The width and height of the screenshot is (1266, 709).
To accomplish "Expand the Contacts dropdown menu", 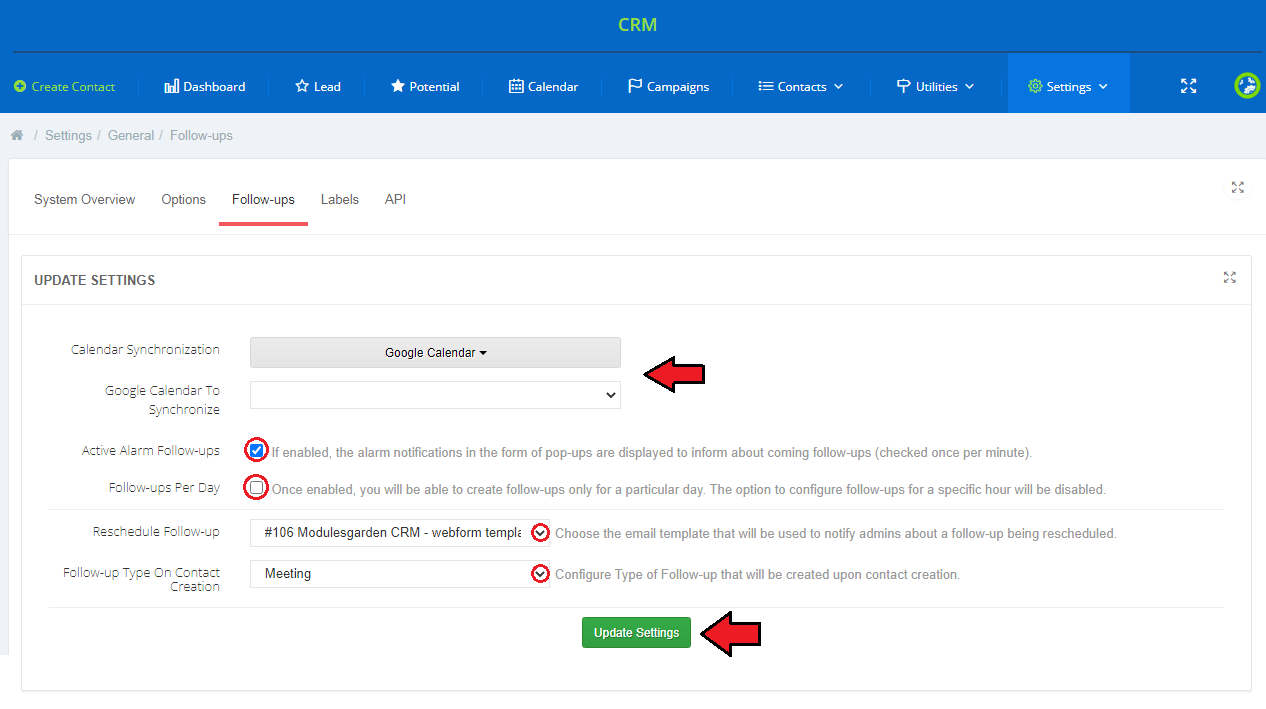I will [801, 87].
